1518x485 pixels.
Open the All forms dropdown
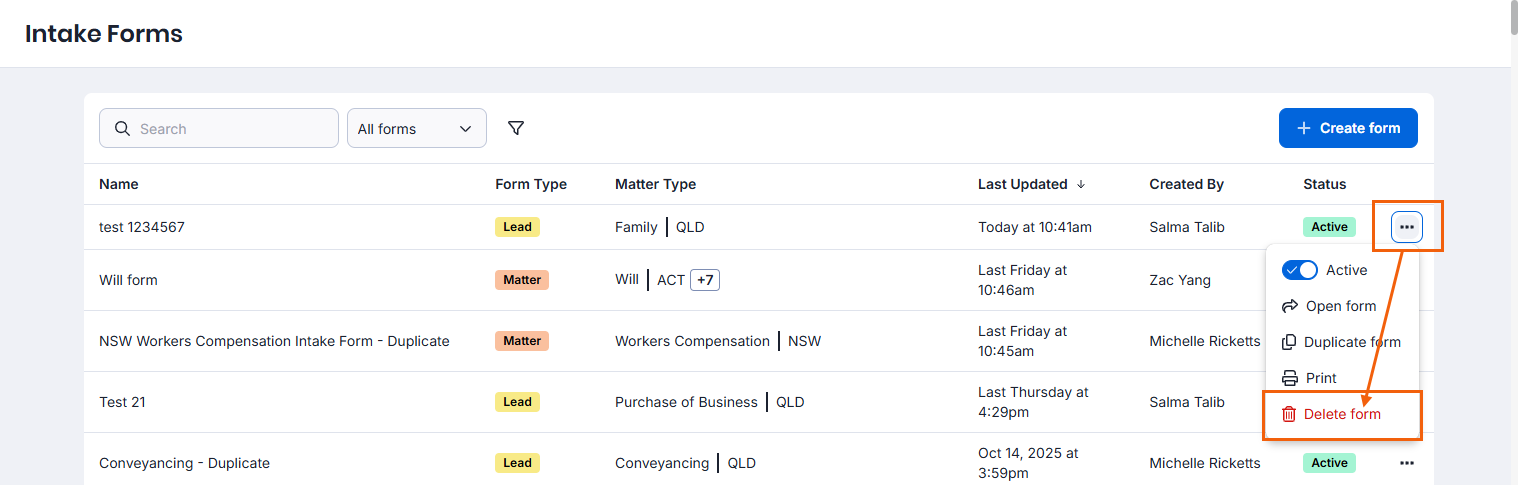click(416, 129)
